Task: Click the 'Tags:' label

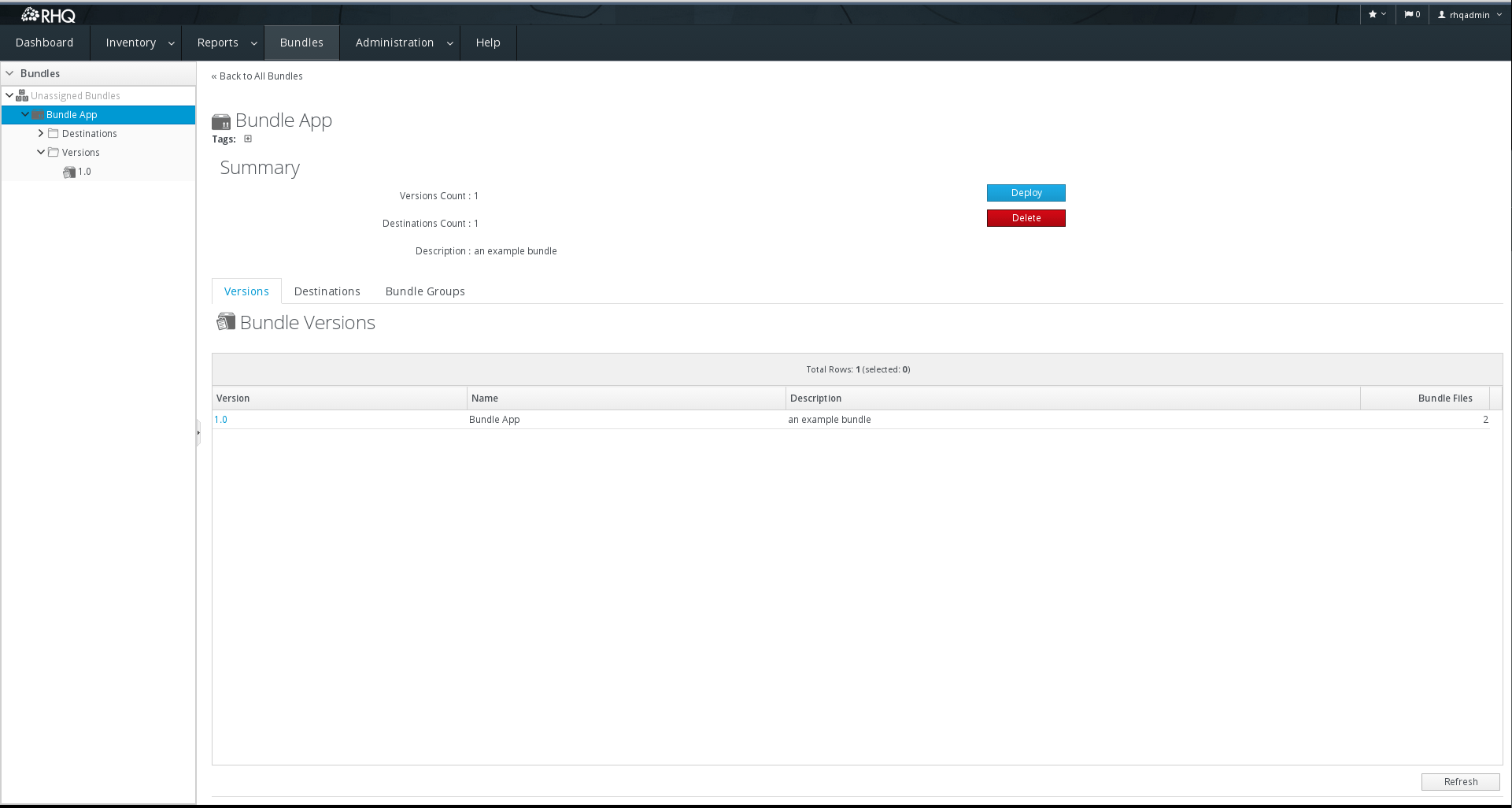Action: (224, 139)
